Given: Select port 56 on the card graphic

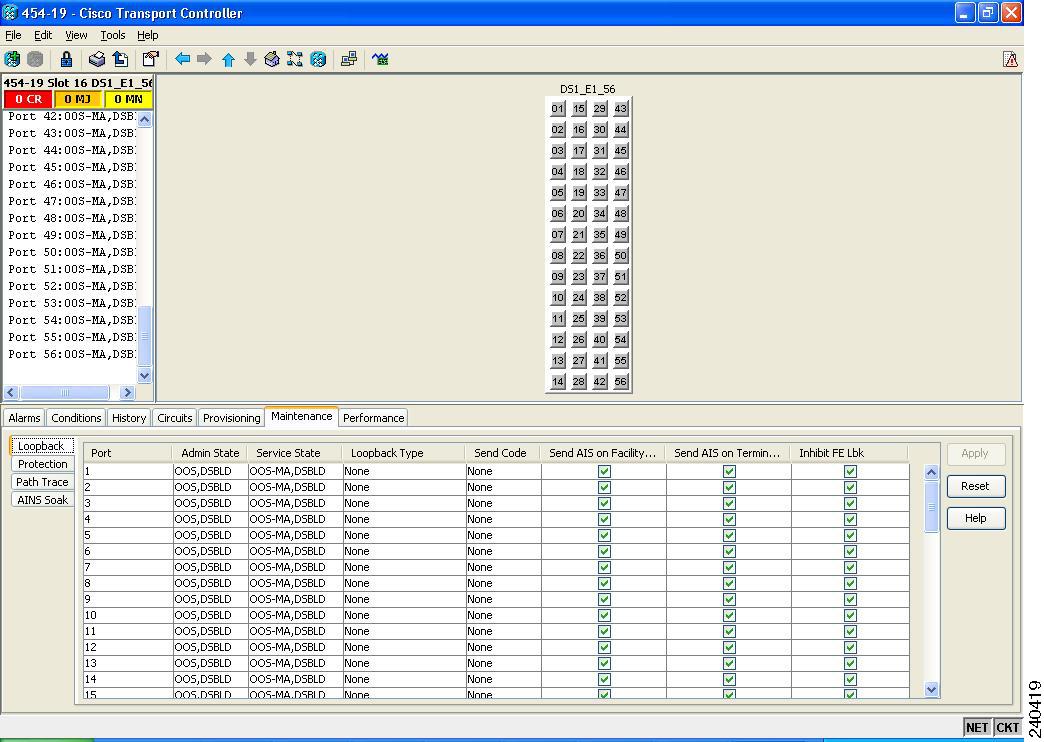Looking at the screenshot, I should 621,382.
